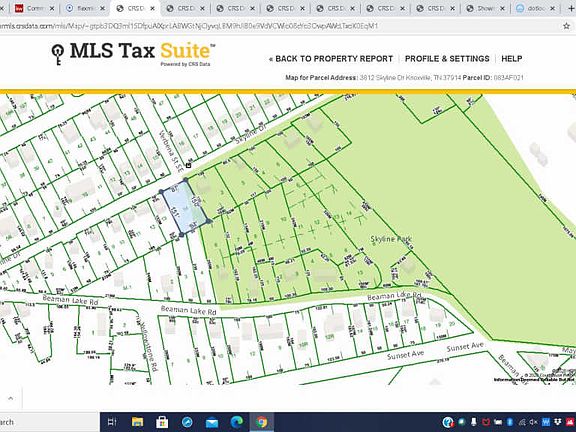Image resolution: width=576 pixels, height=432 pixels.
Task: Close the 'Comm' tab
Action: click(x=52, y=8)
